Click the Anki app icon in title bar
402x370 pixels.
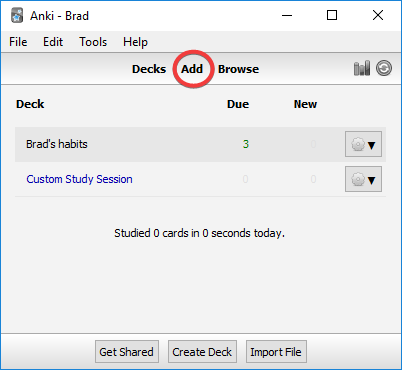click(x=17, y=15)
